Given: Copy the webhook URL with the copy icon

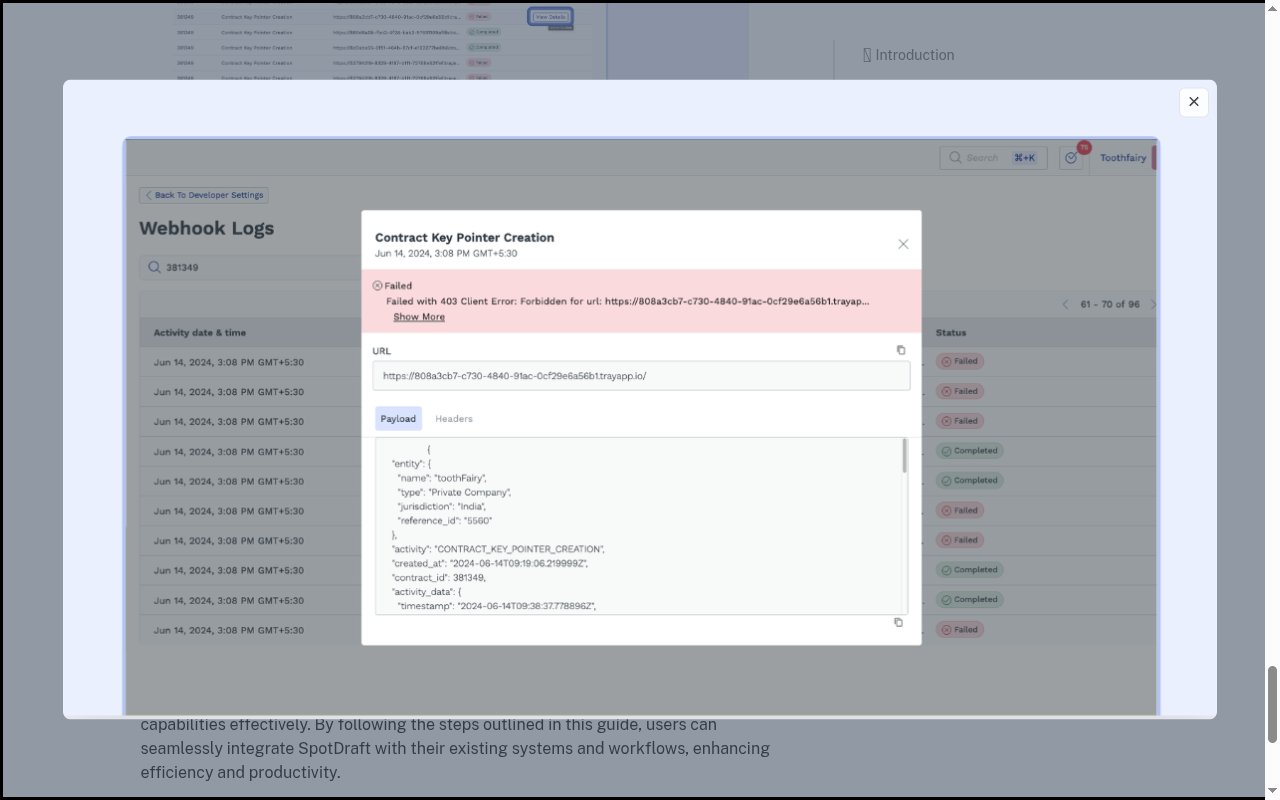Looking at the screenshot, I should [901, 350].
